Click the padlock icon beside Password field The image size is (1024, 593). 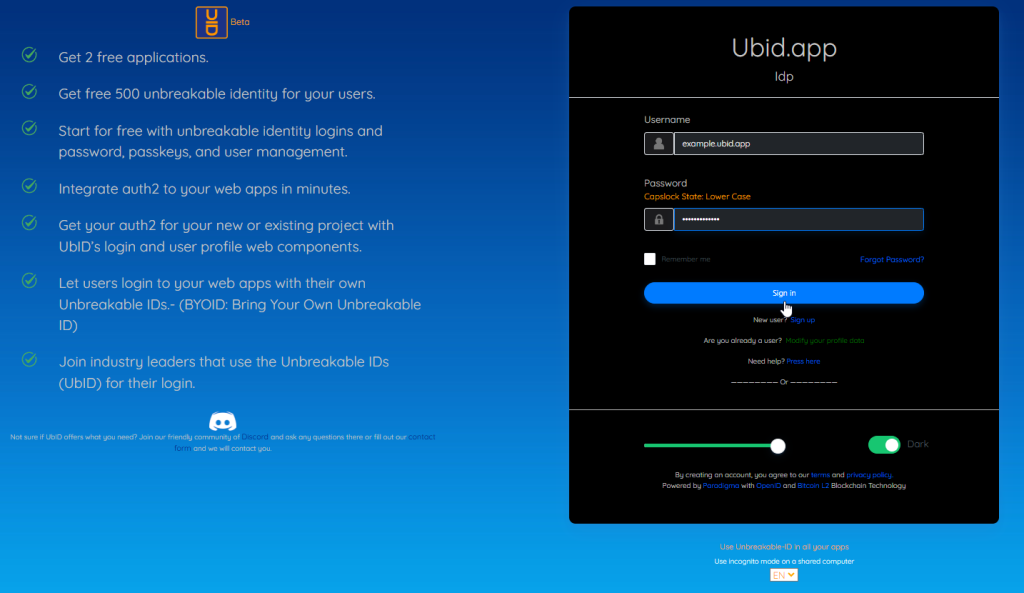(x=659, y=219)
